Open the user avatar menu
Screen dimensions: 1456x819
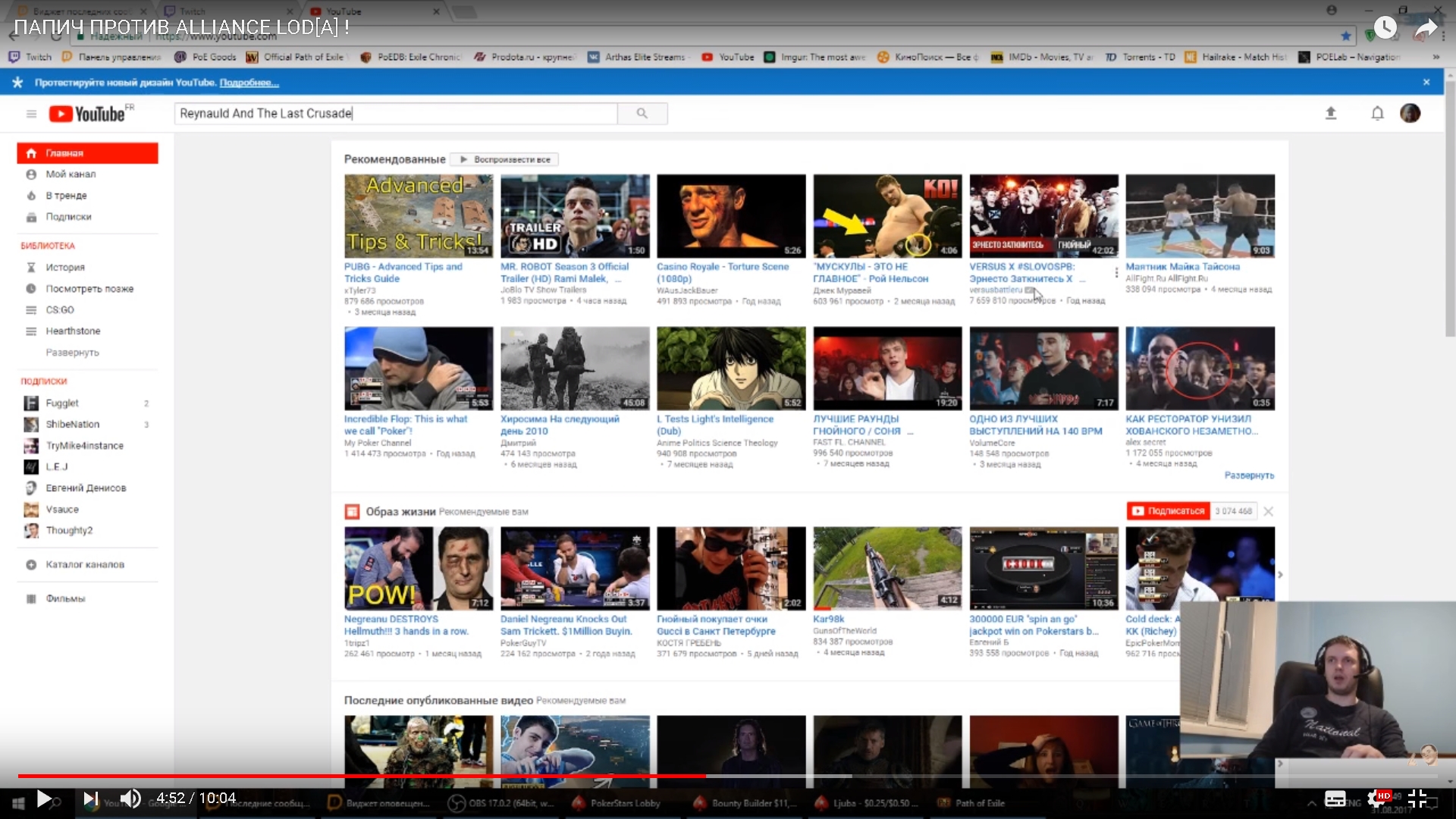pyautogui.click(x=1410, y=114)
